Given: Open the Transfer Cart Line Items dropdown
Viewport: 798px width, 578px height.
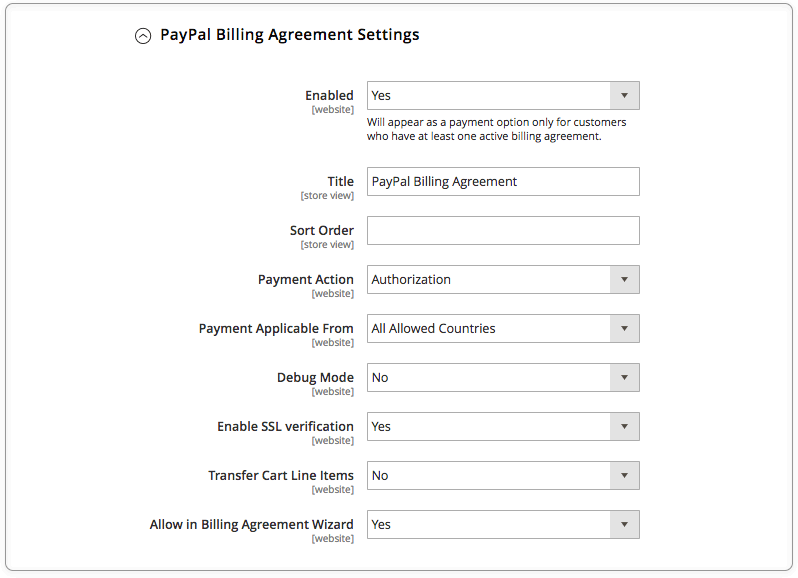Looking at the screenshot, I should (x=489, y=476).
